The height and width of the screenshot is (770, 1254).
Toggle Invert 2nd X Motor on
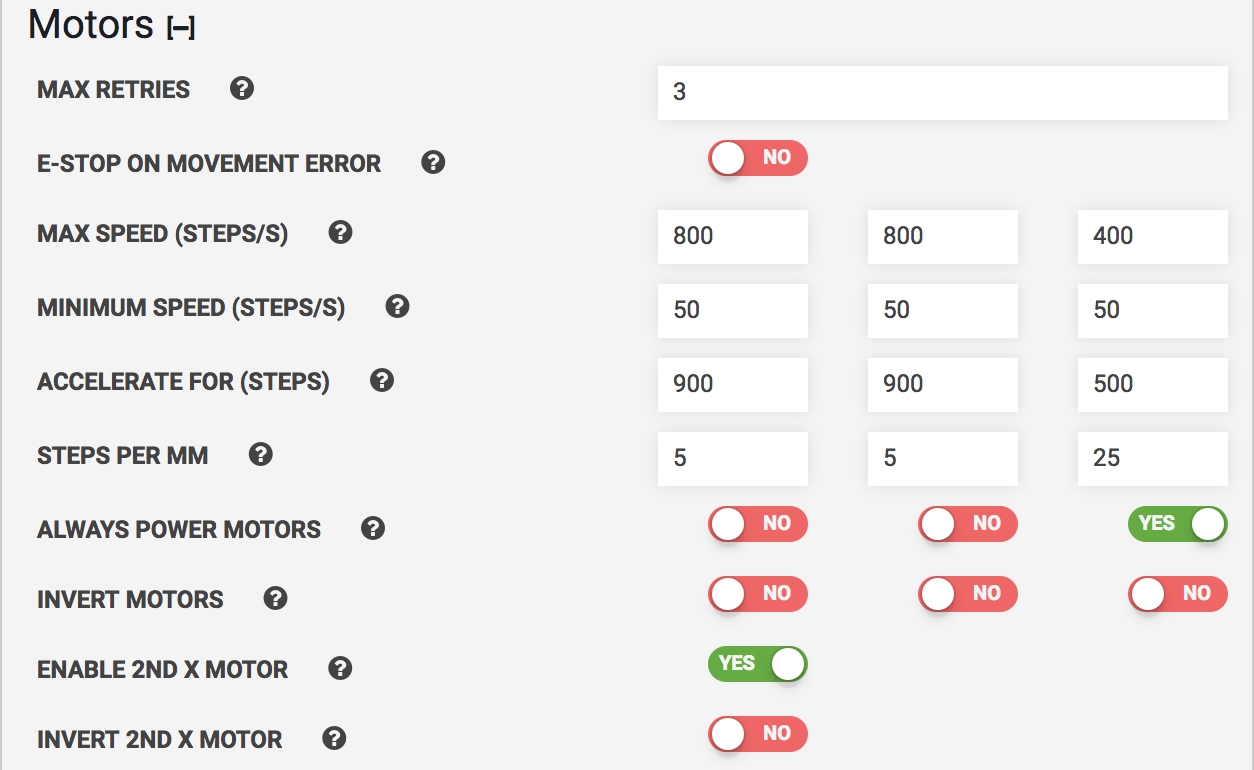(x=758, y=734)
